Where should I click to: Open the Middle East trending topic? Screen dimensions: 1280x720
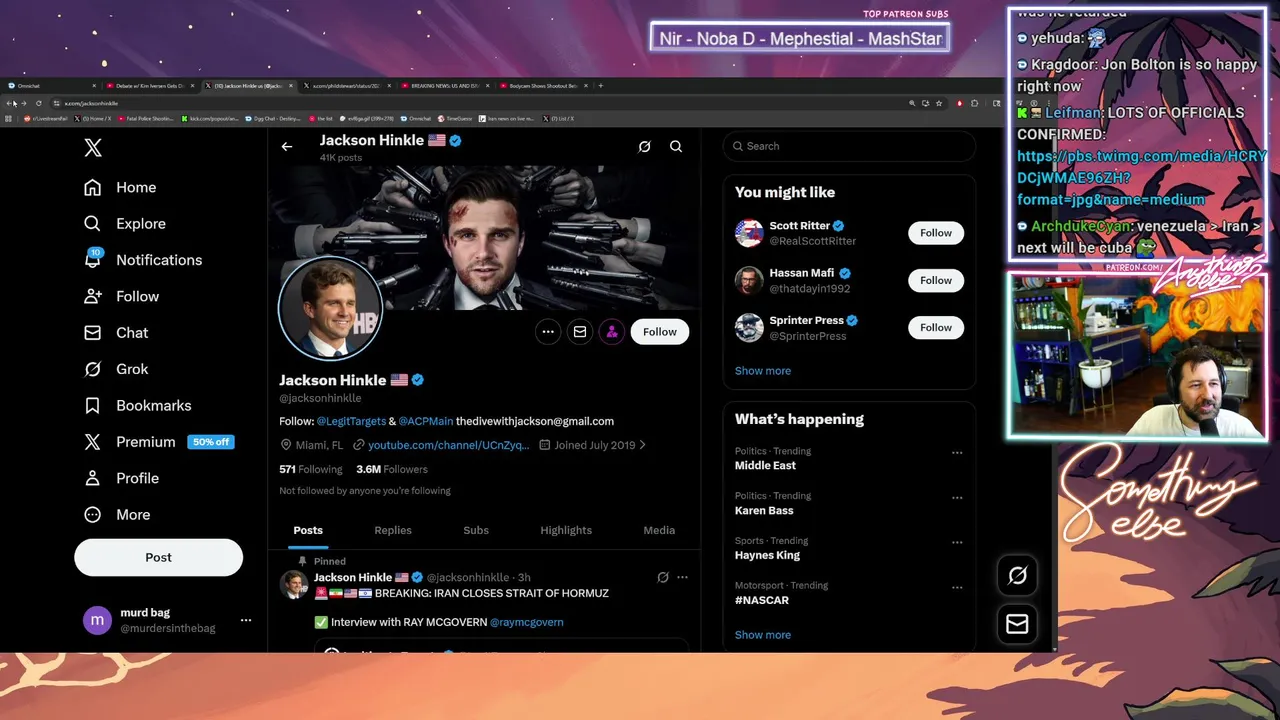pos(766,465)
